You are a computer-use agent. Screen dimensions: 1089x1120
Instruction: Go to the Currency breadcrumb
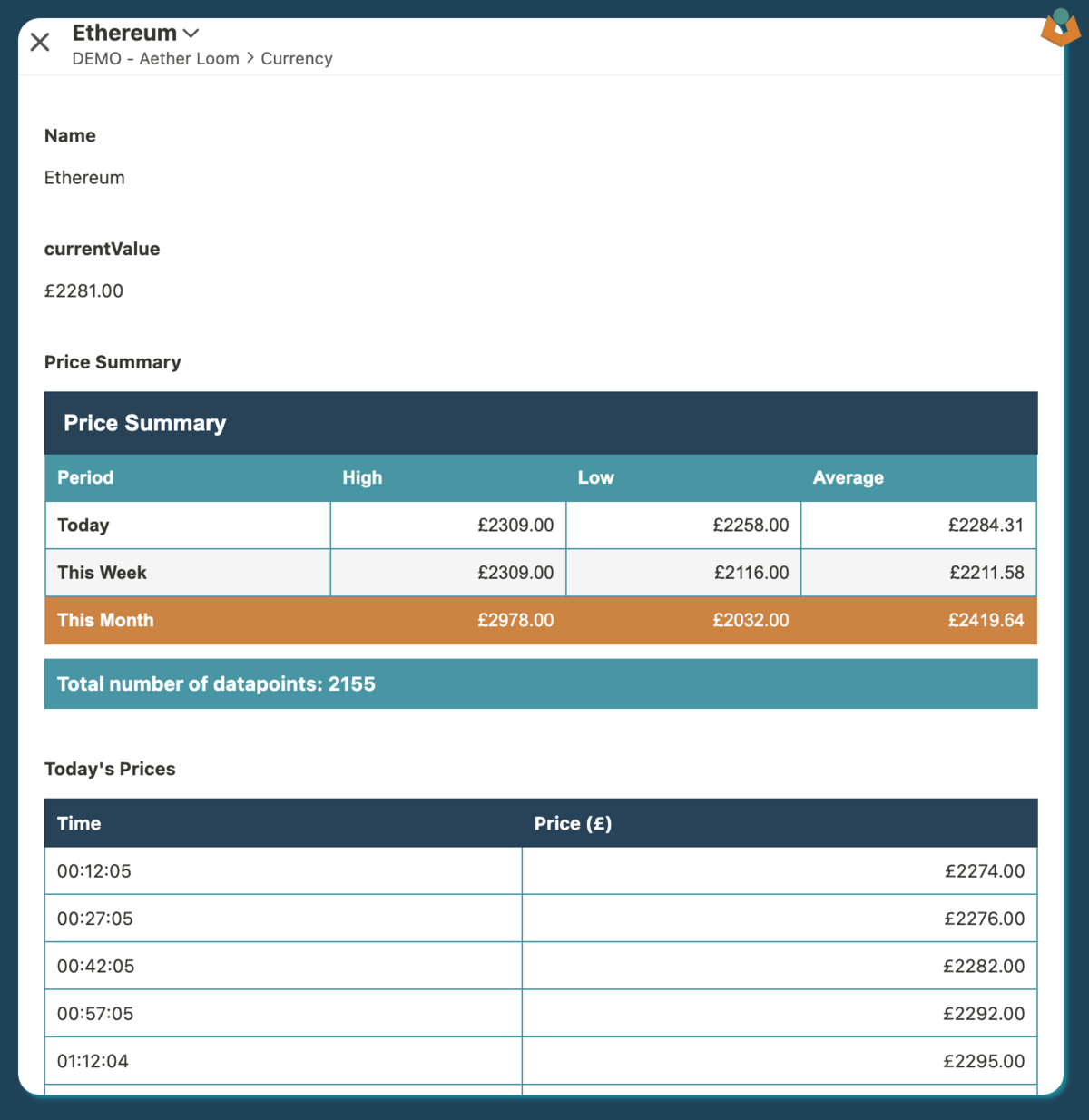tap(296, 59)
